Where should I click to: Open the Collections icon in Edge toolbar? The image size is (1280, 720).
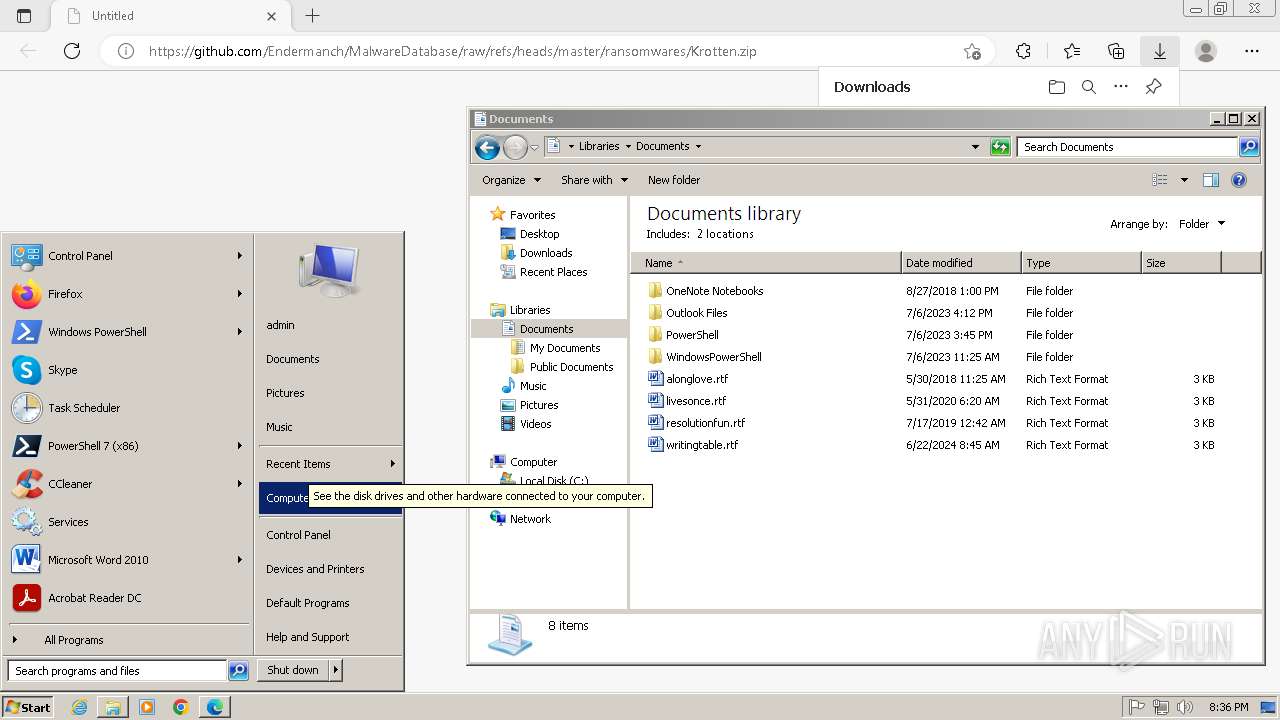point(1116,51)
